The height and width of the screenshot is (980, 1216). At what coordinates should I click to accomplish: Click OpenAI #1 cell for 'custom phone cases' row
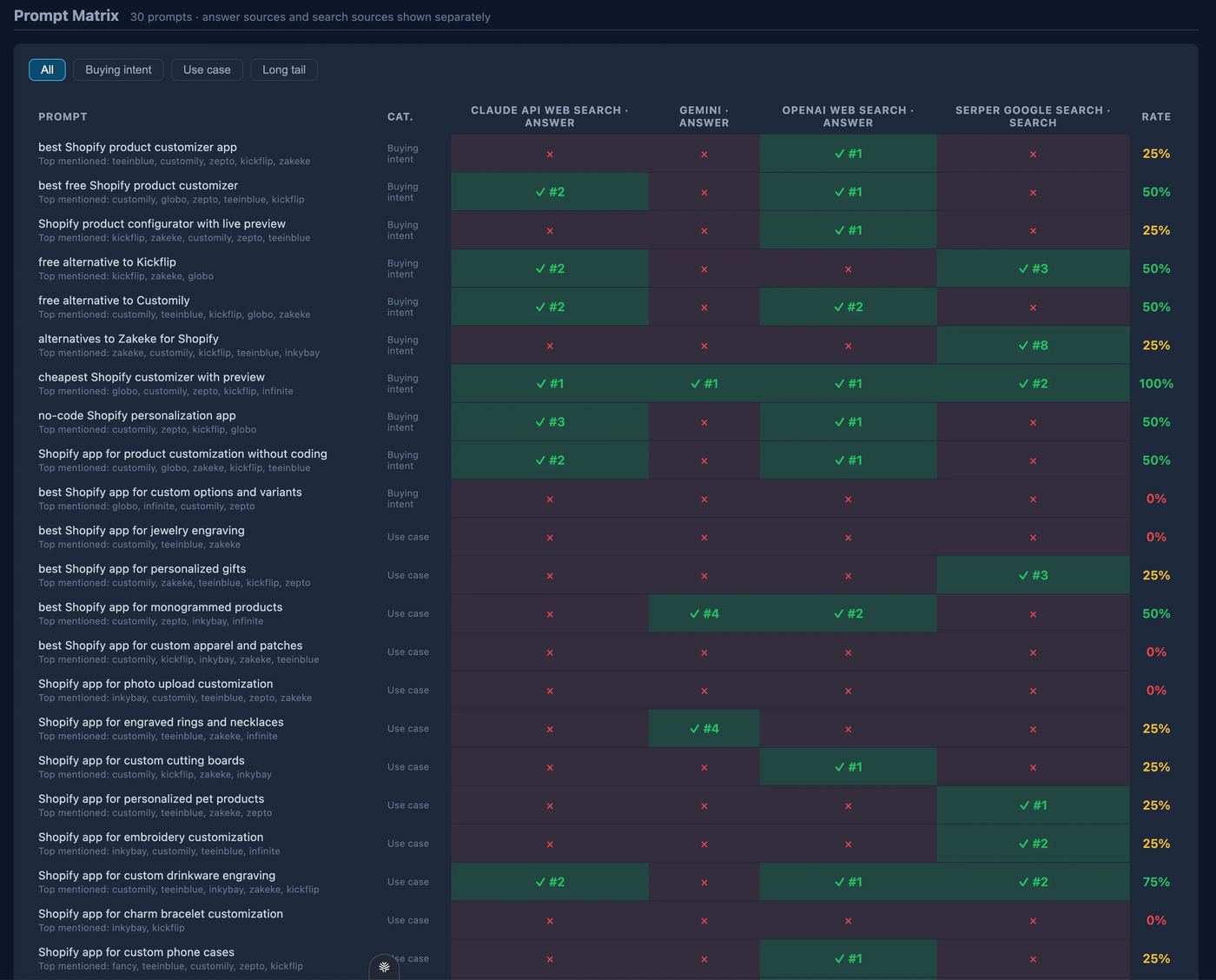click(x=849, y=958)
